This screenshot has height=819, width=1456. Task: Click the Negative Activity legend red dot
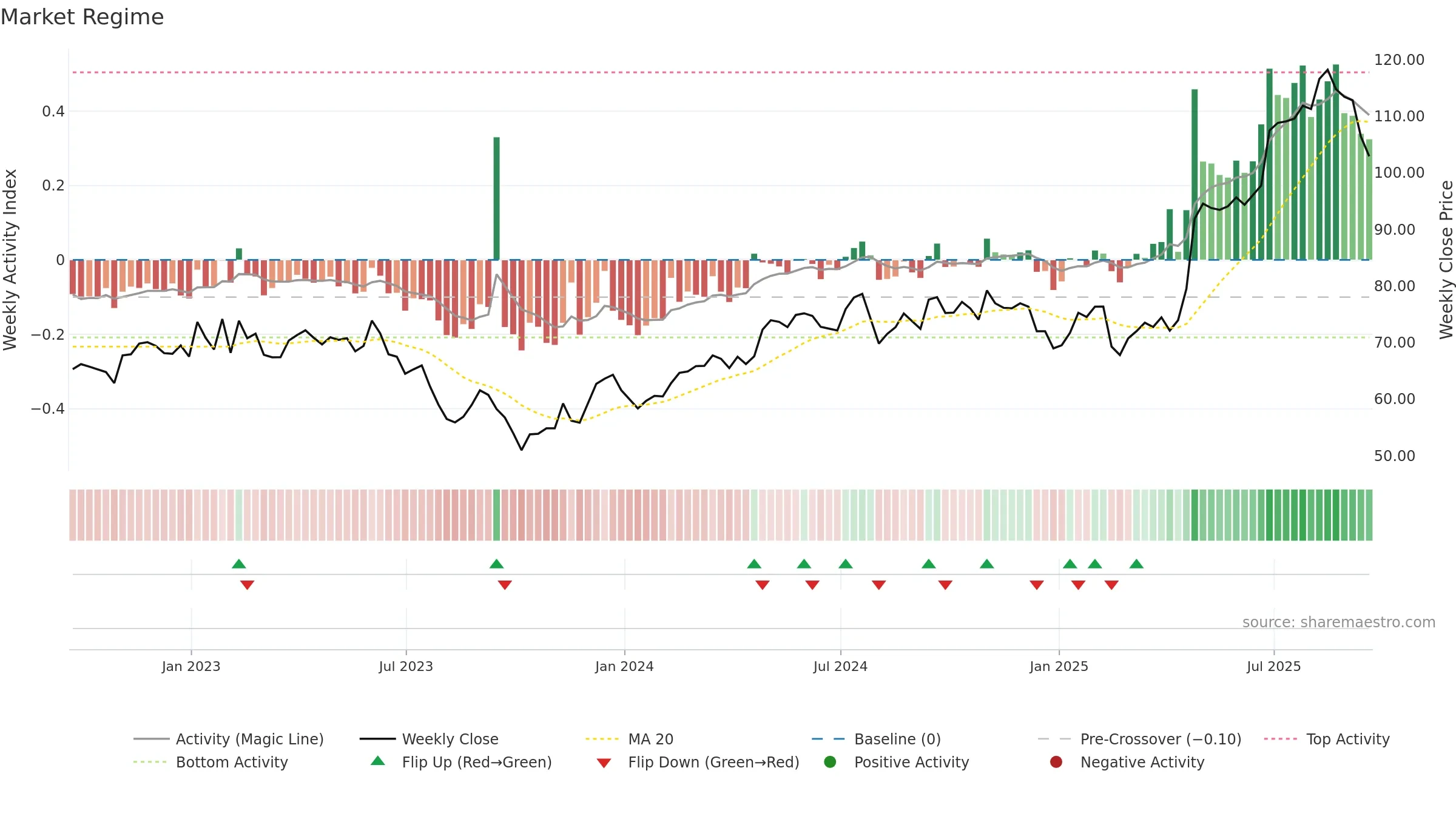pyautogui.click(x=1056, y=761)
